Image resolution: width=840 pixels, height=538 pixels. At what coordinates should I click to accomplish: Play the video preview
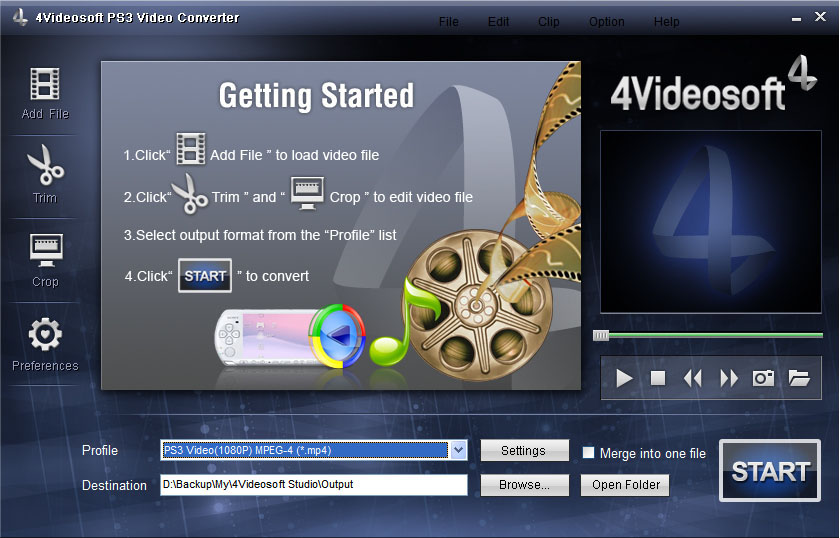[624, 378]
